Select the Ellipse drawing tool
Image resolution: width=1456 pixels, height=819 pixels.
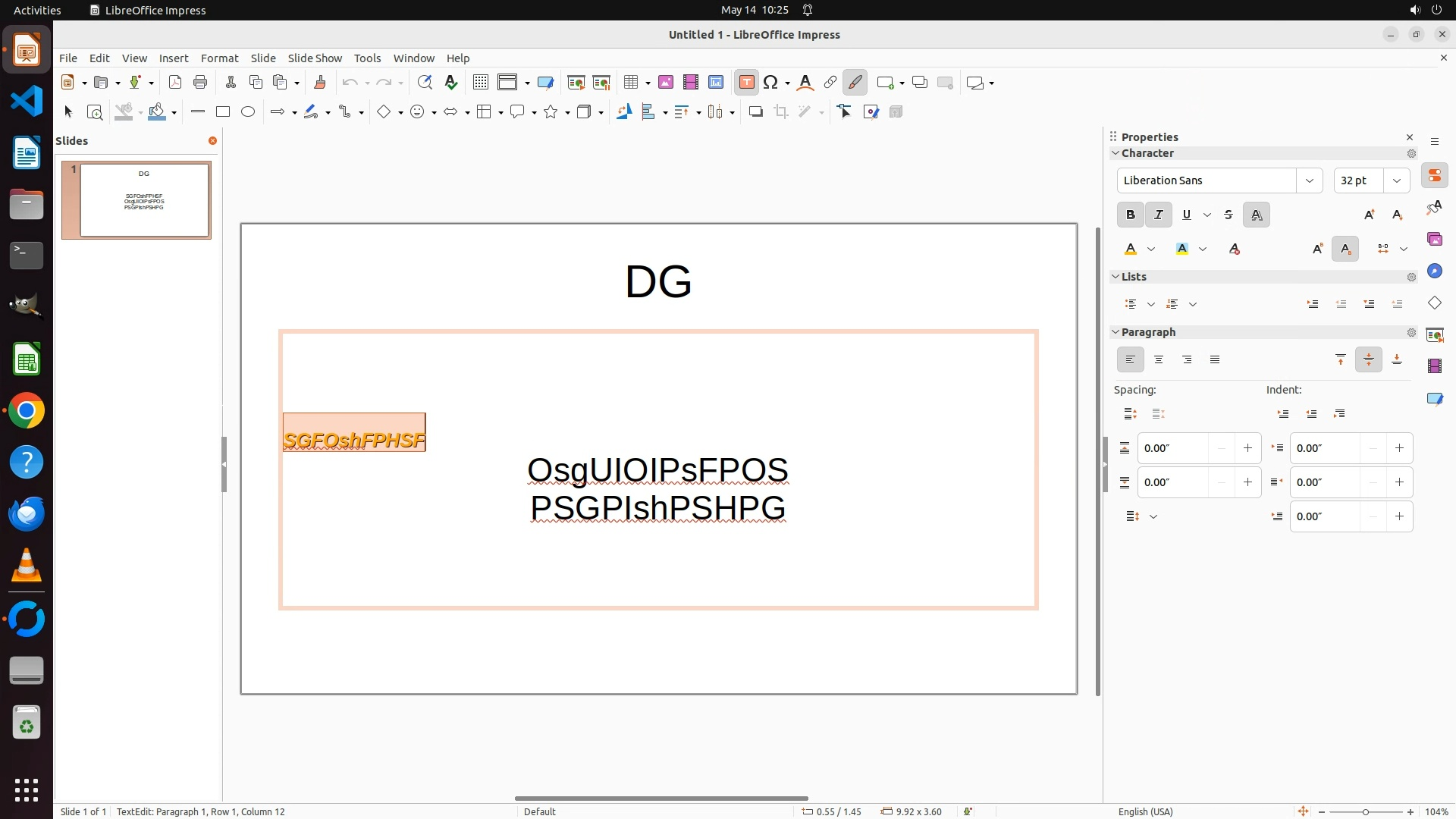point(248,112)
